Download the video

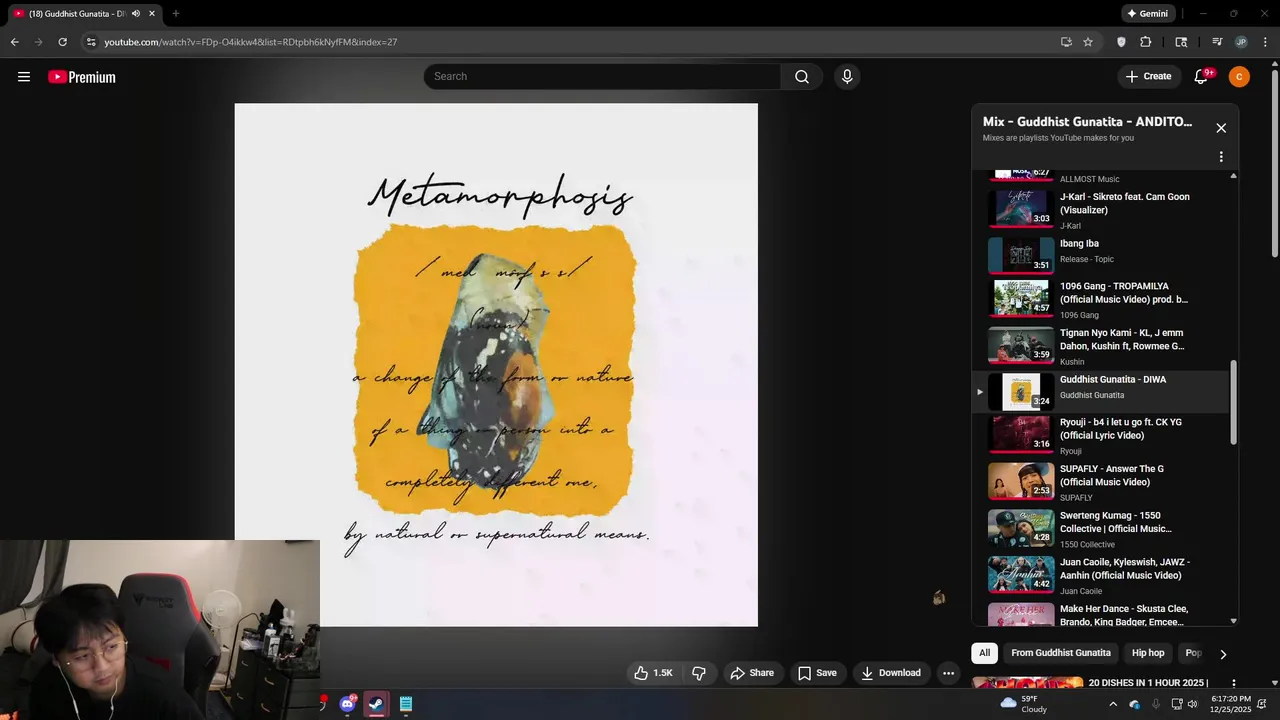[891, 673]
